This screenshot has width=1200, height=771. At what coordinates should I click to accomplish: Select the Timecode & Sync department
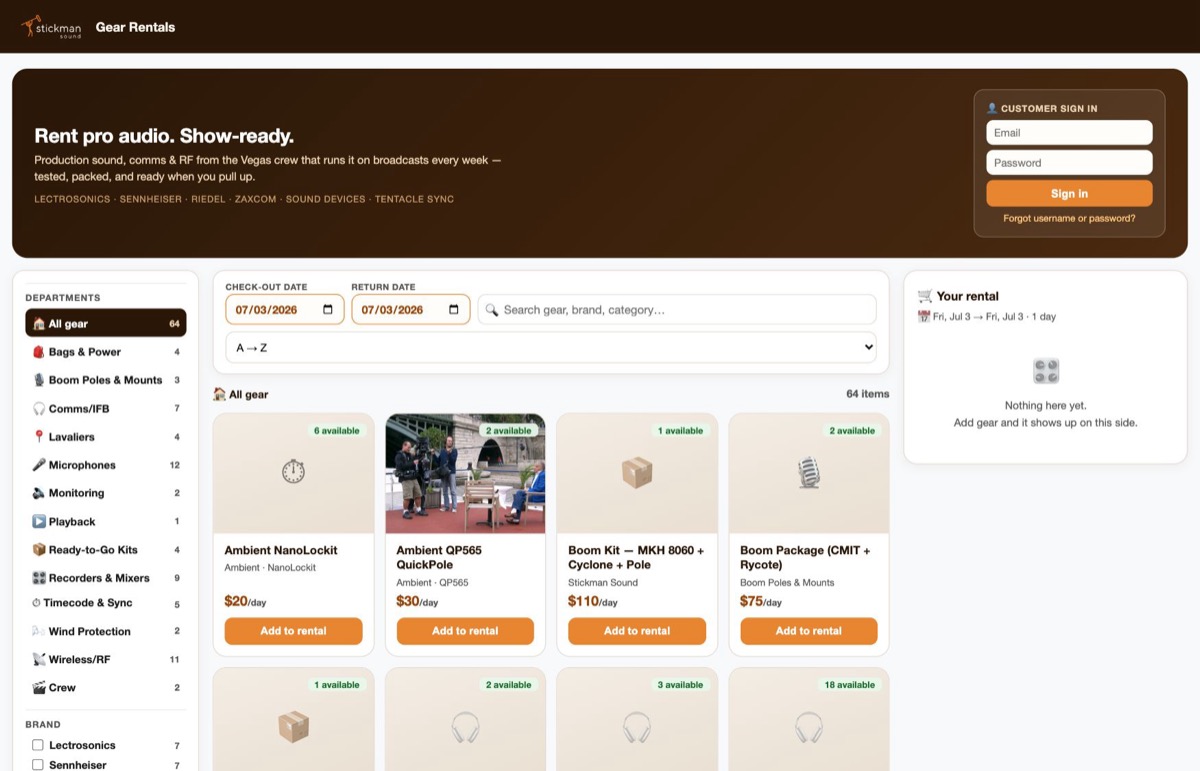tap(106, 603)
